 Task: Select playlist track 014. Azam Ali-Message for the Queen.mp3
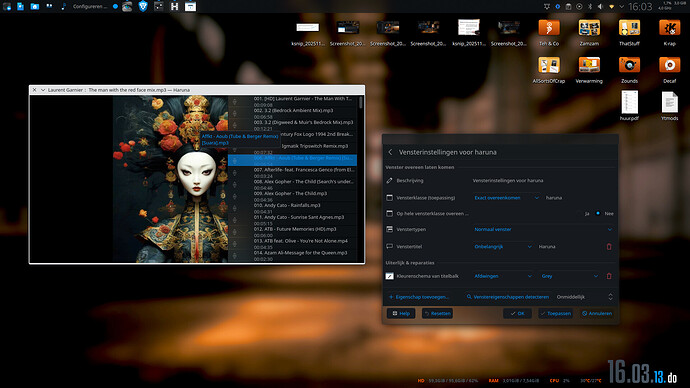293,256
